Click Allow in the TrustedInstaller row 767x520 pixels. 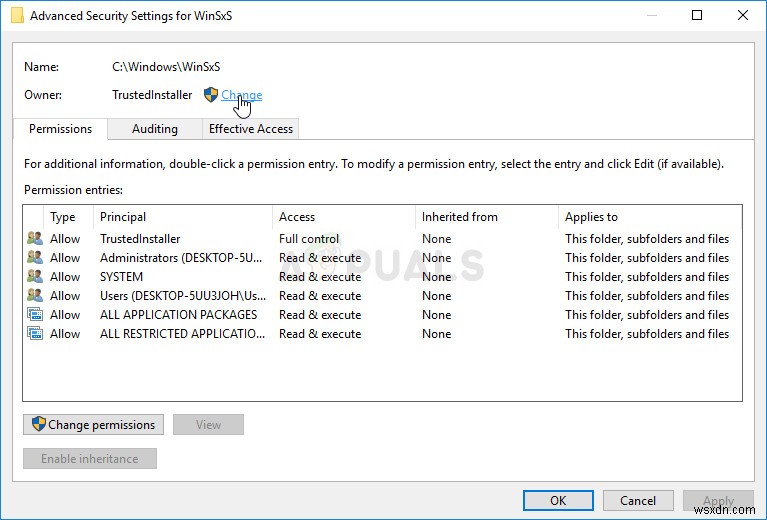tap(65, 239)
